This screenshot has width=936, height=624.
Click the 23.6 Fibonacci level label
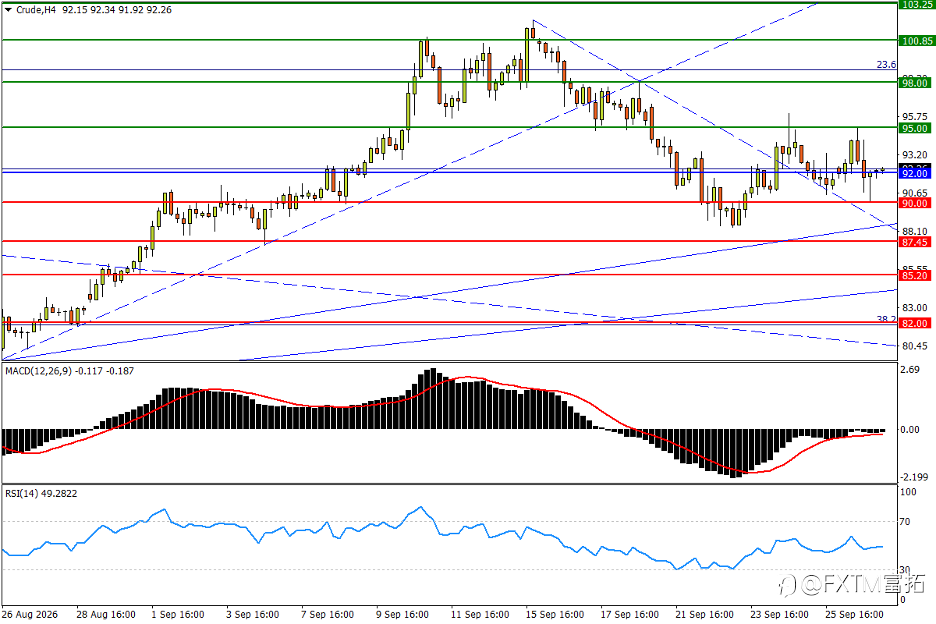(886, 64)
